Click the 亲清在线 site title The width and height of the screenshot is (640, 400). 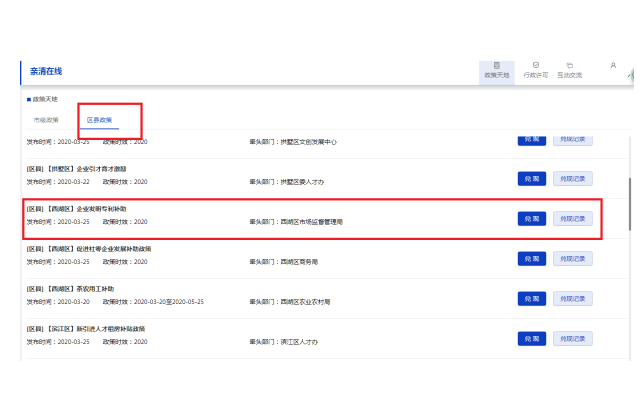[x=46, y=71]
